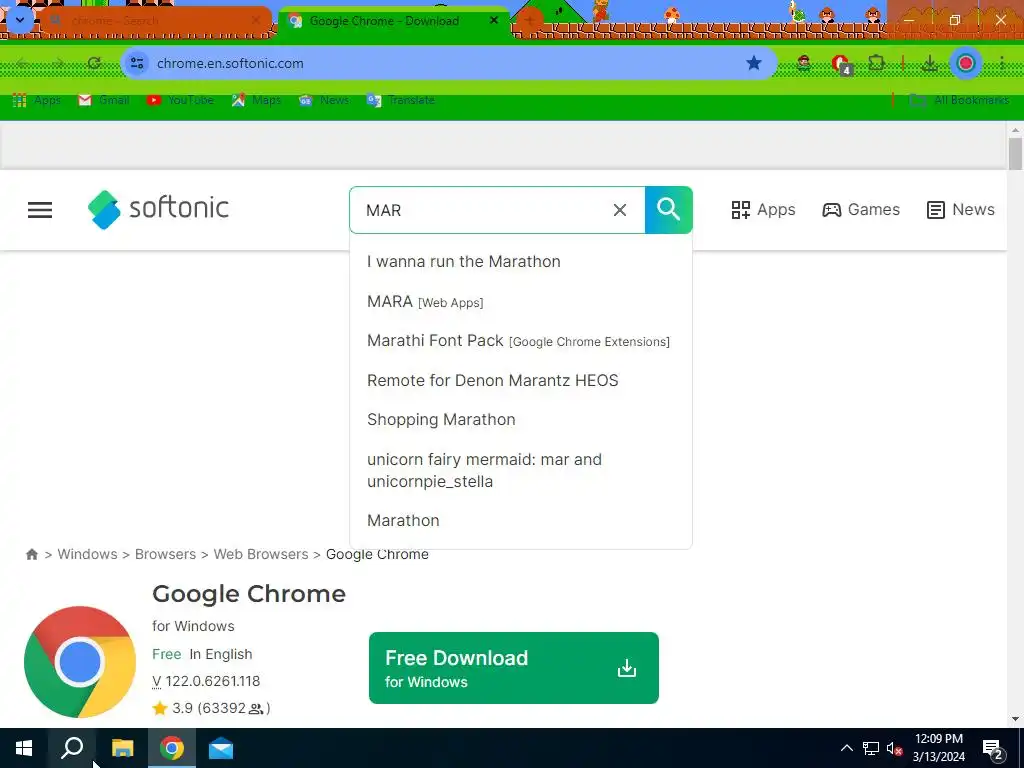
Task: Click the Google Chrome app logo
Action: pyautogui.click(x=80, y=662)
